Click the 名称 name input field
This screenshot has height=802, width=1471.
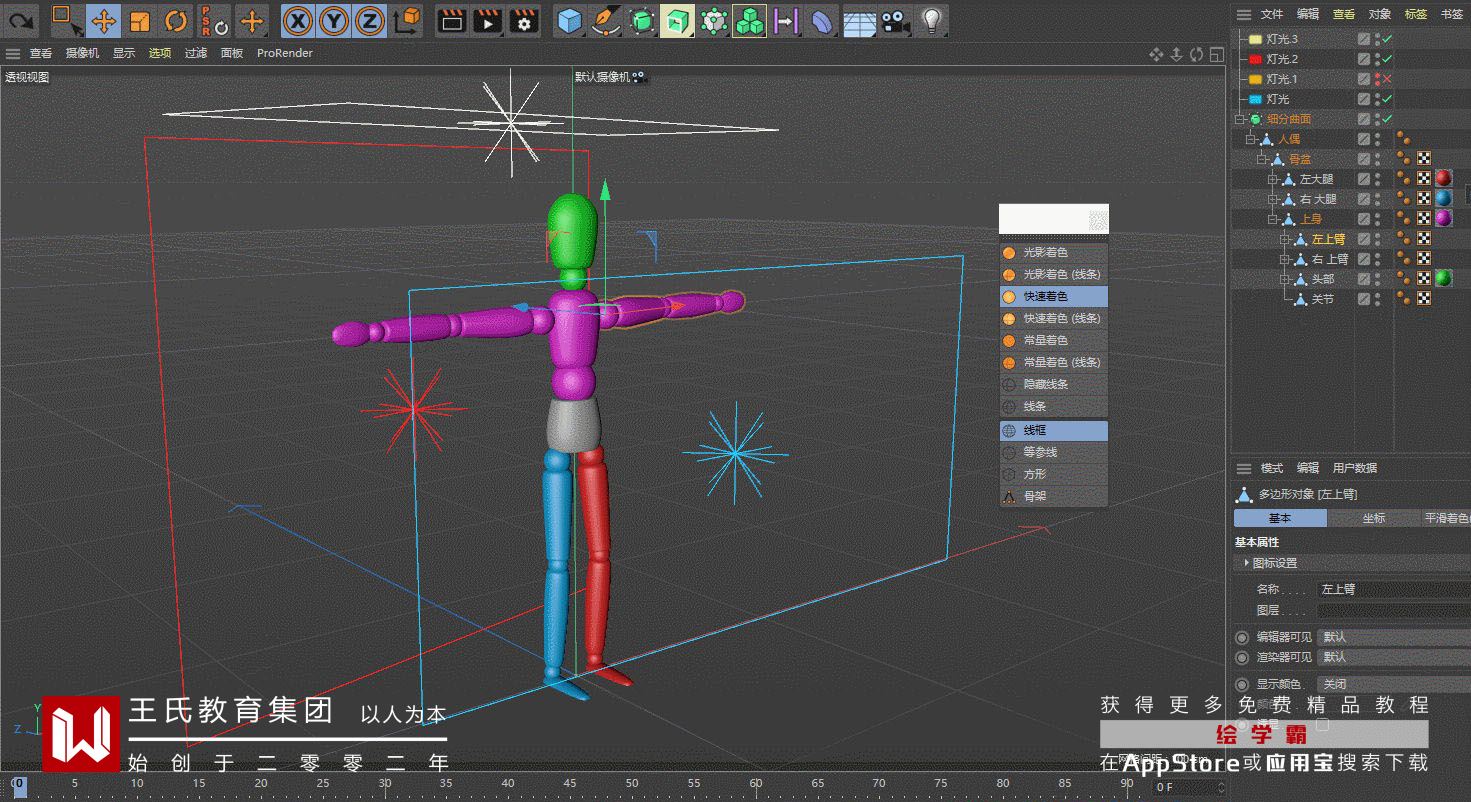[x=1393, y=590]
